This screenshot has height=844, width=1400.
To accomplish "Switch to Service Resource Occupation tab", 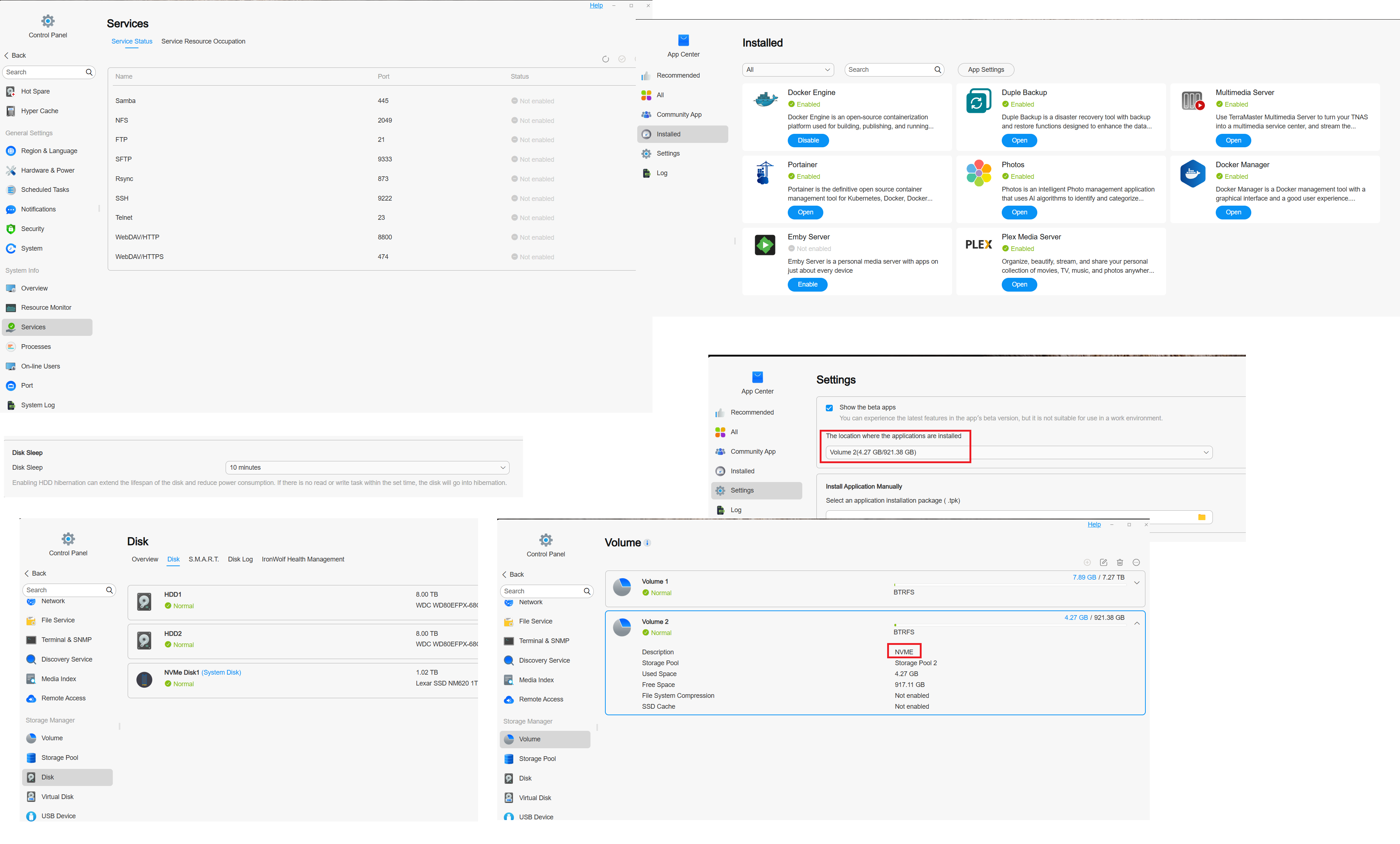I will [203, 41].
